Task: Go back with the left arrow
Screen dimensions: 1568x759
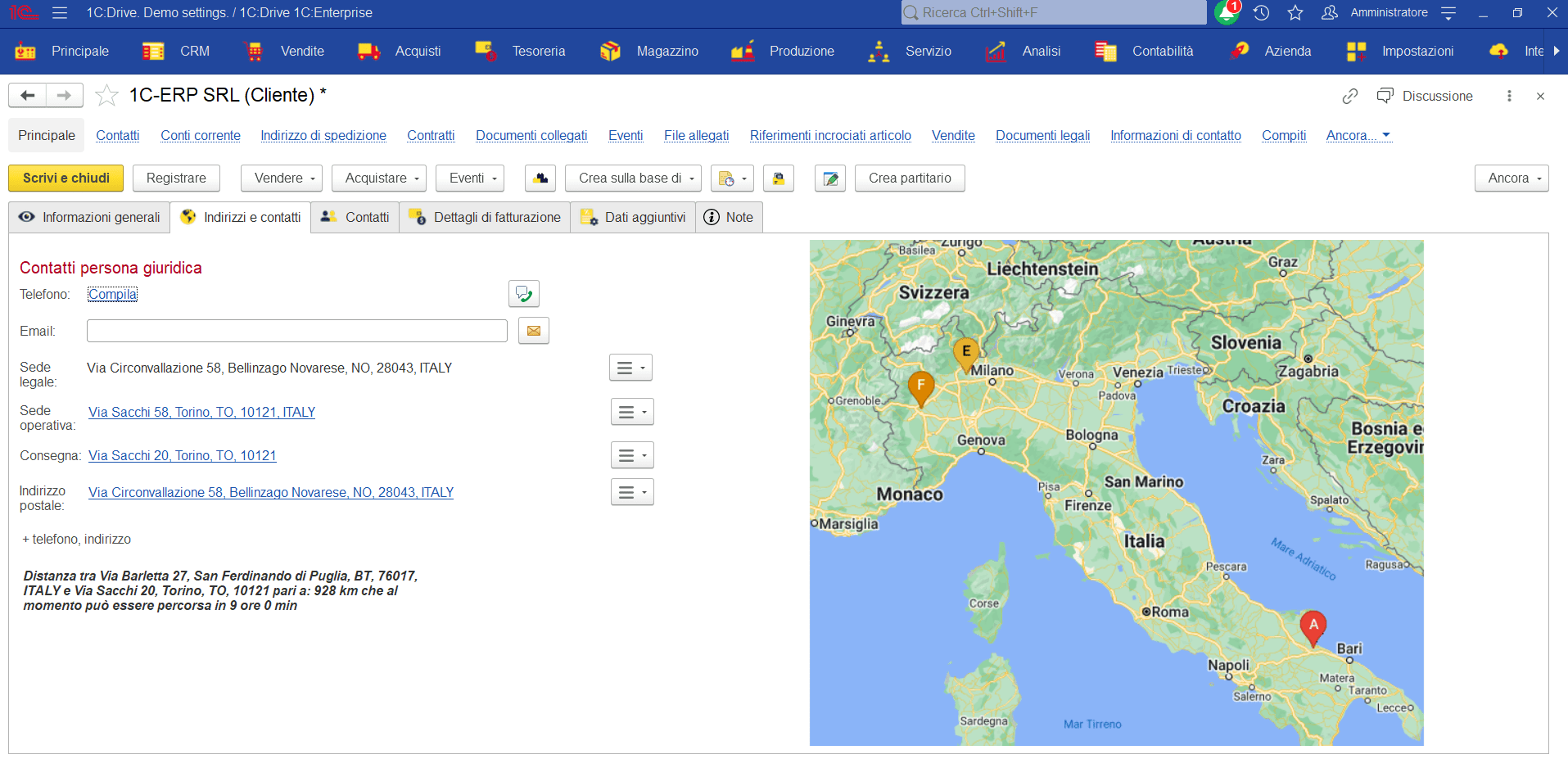Action: [x=27, y=96]
